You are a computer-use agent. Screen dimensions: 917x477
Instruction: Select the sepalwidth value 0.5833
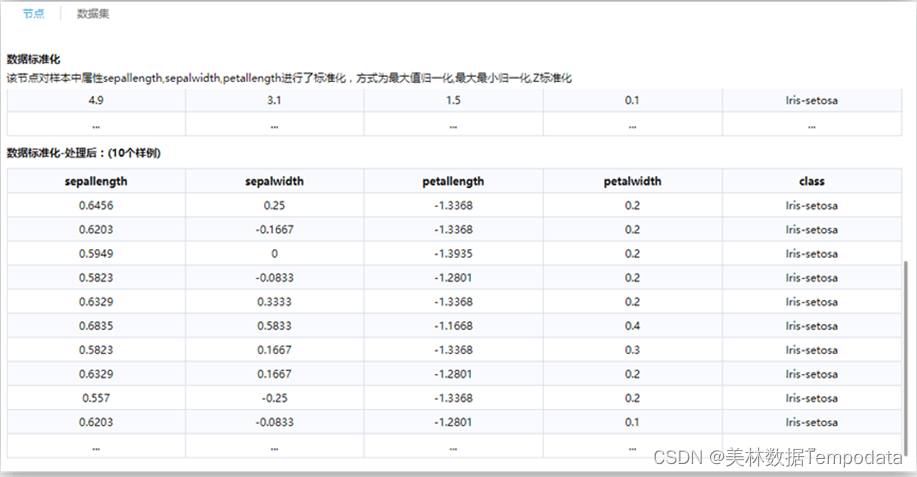(274, 326)
